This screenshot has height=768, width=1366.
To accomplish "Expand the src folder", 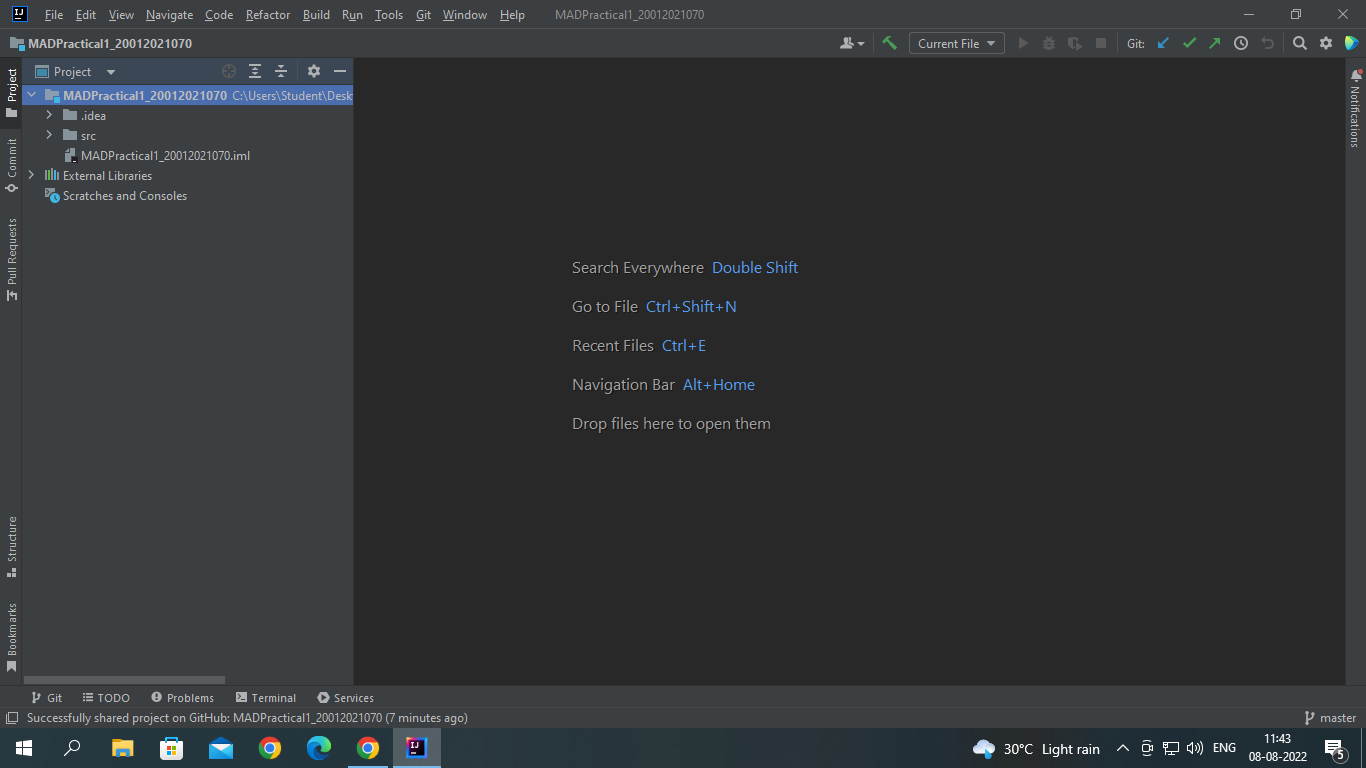I will click(49, 135).
